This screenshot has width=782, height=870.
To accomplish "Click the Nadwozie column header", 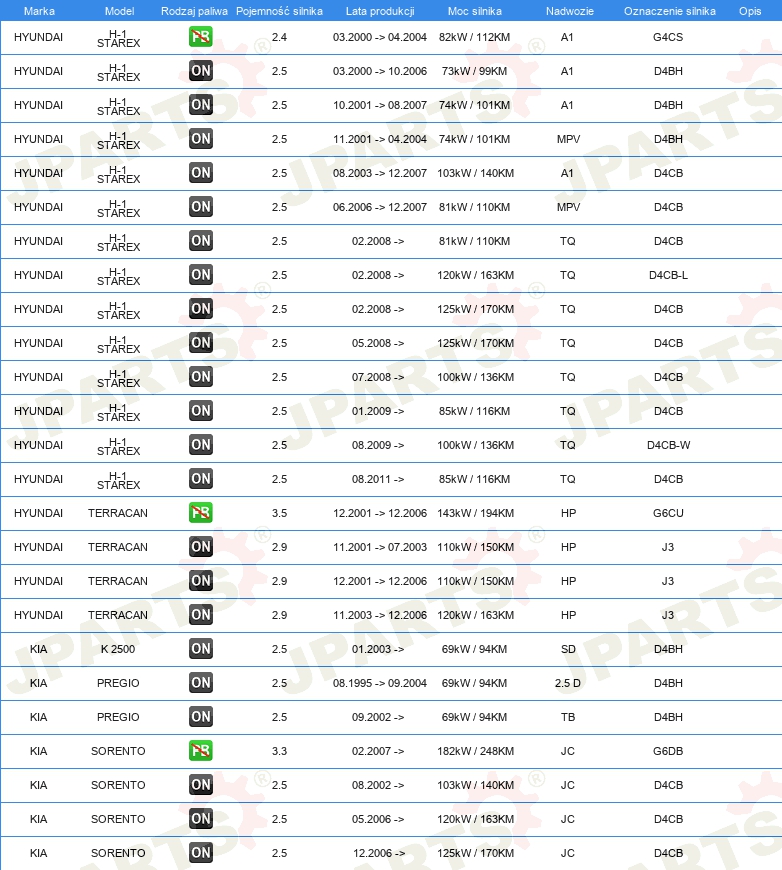I will (569, 11).
